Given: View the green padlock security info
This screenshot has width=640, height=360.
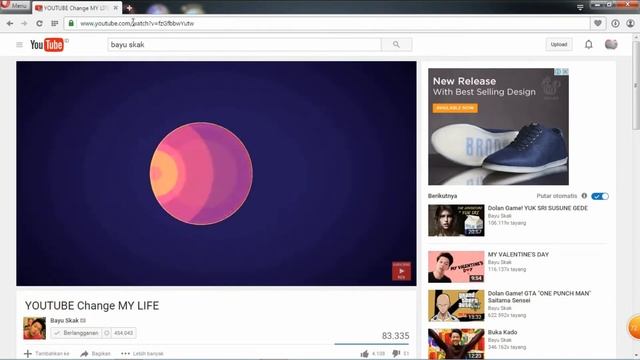Looking at the screenshot, I should tap(71, 23).
